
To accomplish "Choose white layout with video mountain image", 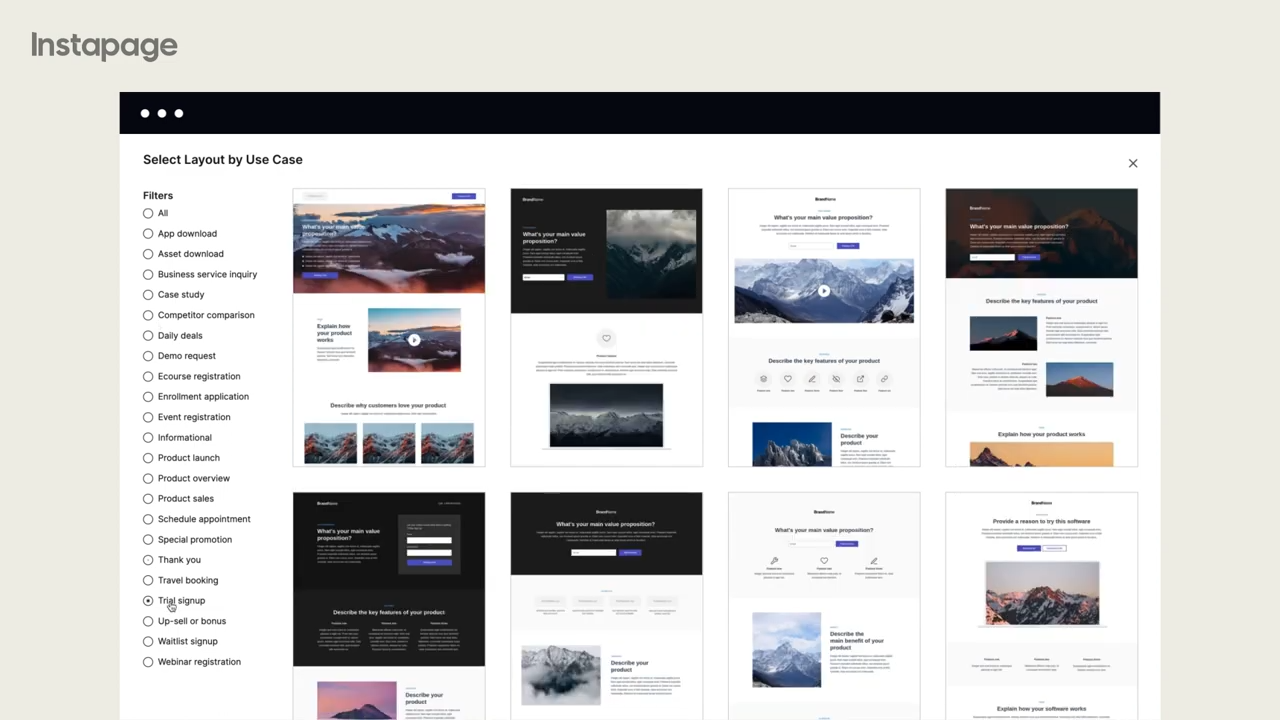I will click(824, 327).
